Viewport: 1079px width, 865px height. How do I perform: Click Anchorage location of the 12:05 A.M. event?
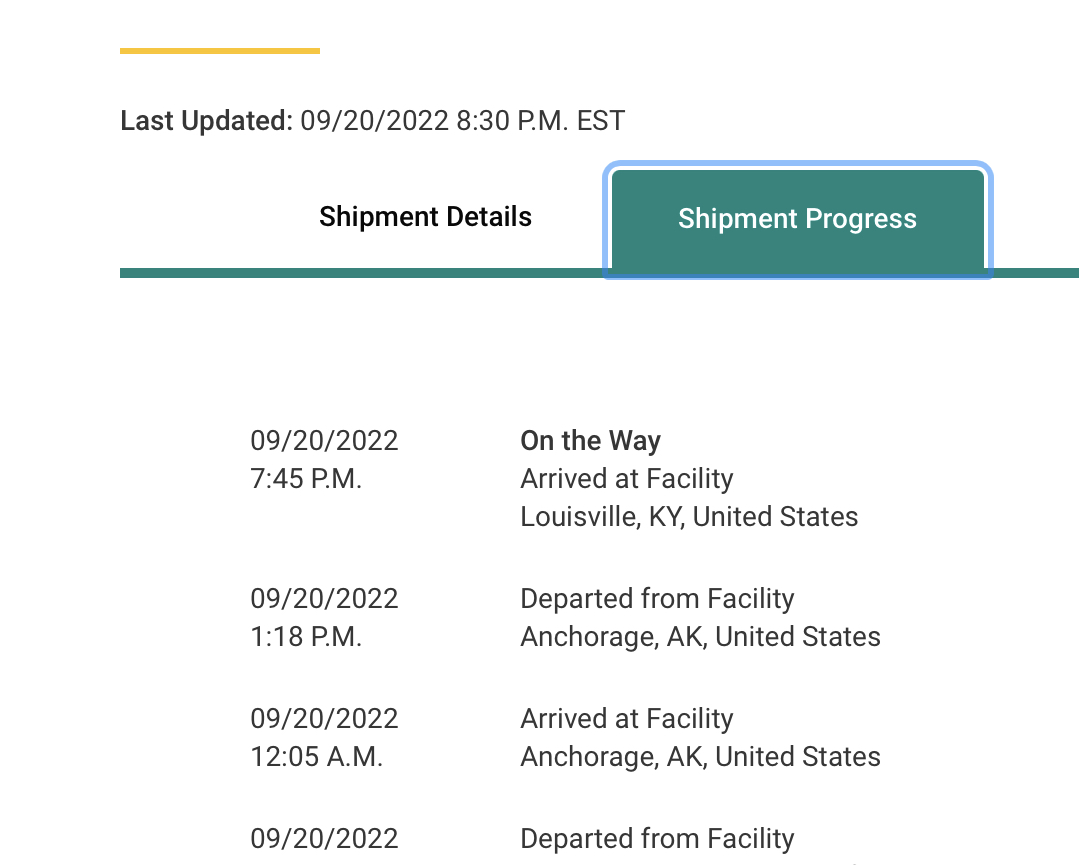(x=700, y=757)
